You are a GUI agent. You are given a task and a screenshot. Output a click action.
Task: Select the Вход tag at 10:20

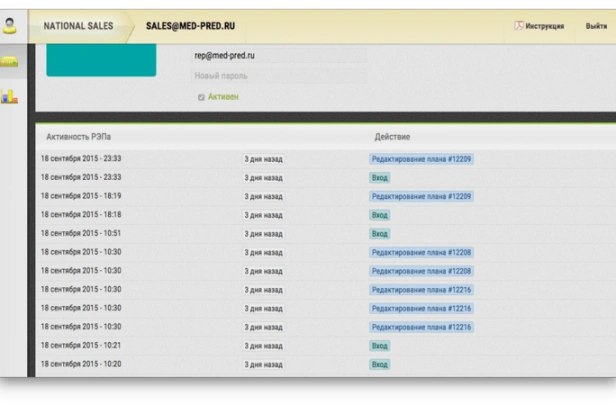pyautogui.click(x=380, y=364)
